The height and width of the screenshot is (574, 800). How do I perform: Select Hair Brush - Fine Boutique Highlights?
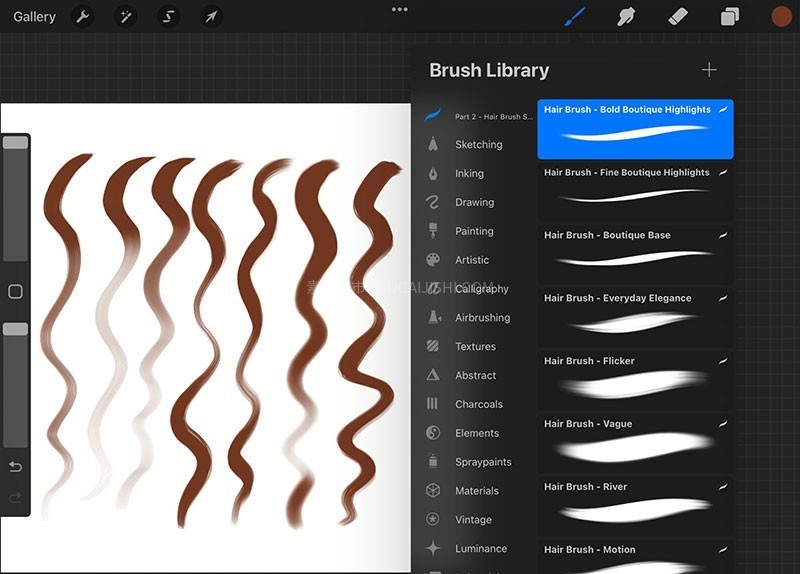(635, 192)
